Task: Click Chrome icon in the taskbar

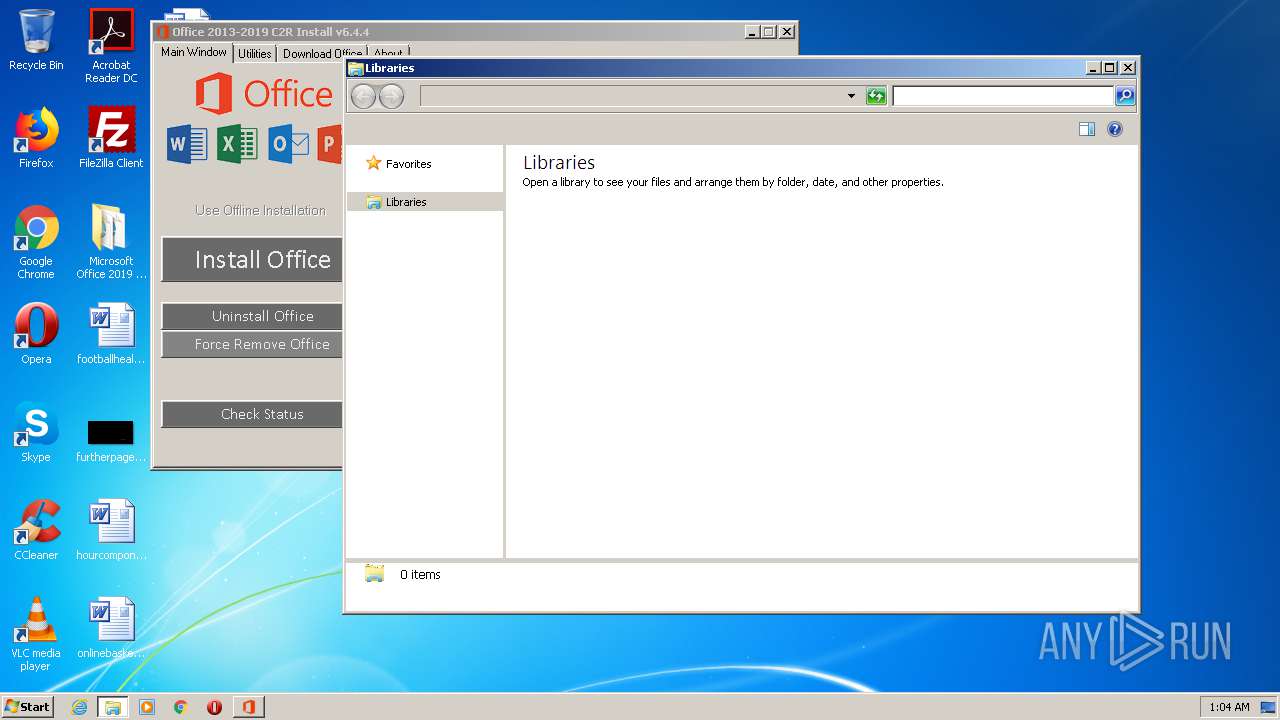Action: point(181,707)
